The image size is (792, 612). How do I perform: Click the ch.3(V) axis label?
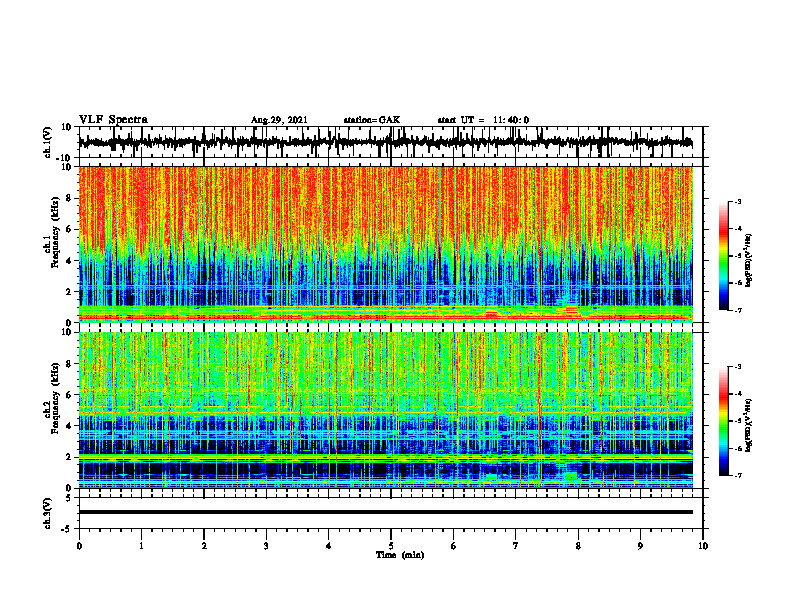click(x=48, y=513)
